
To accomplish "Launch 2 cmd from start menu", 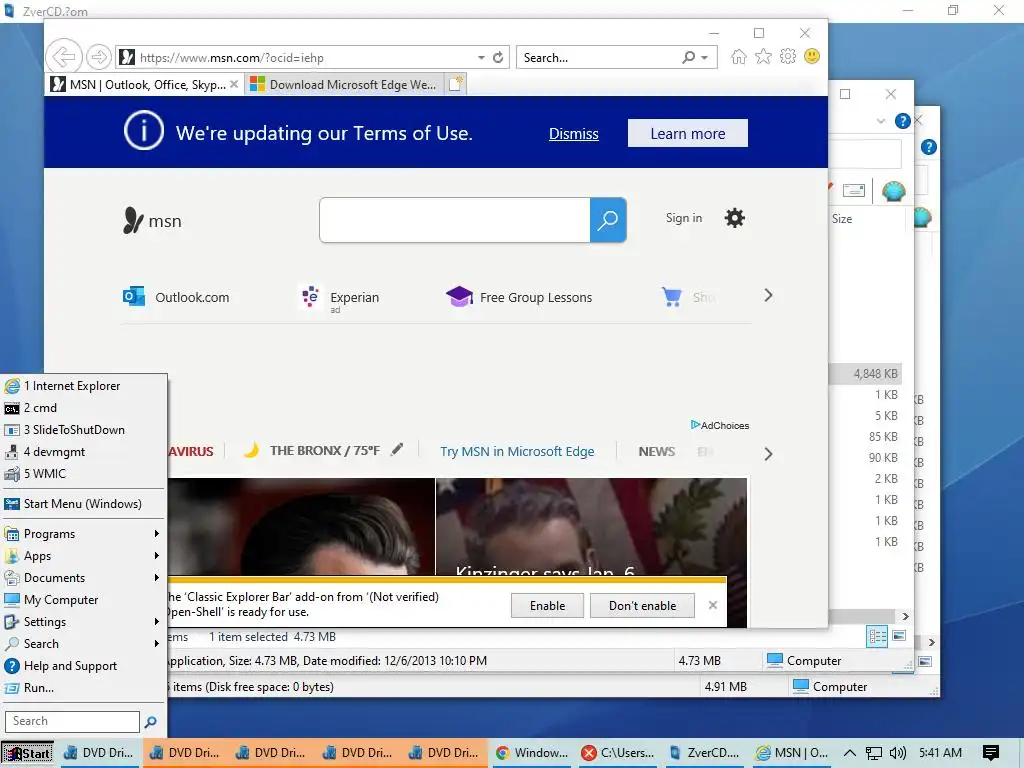I will (84, 408).
